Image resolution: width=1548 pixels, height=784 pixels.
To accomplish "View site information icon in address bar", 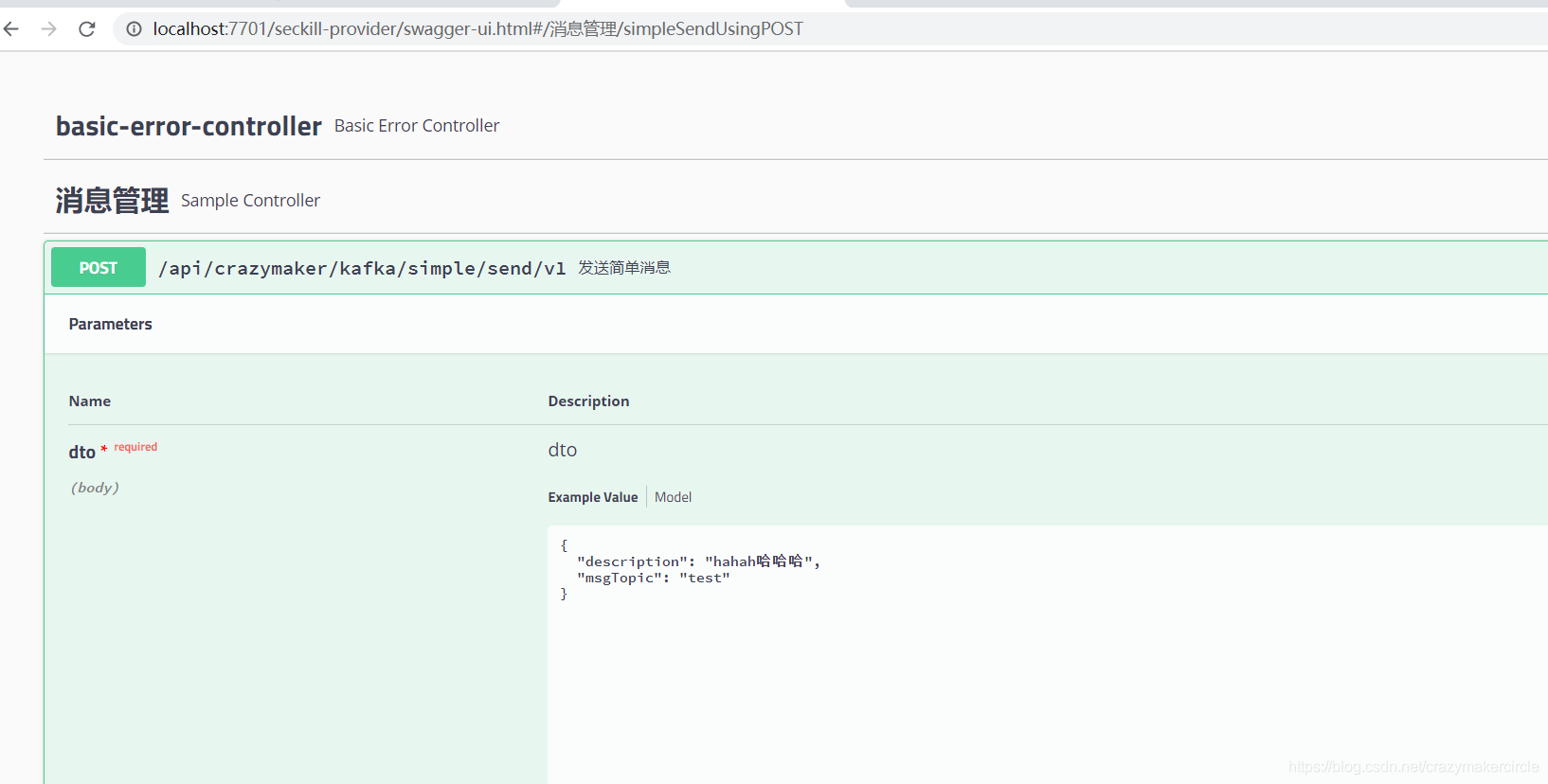I will [135, 29].
